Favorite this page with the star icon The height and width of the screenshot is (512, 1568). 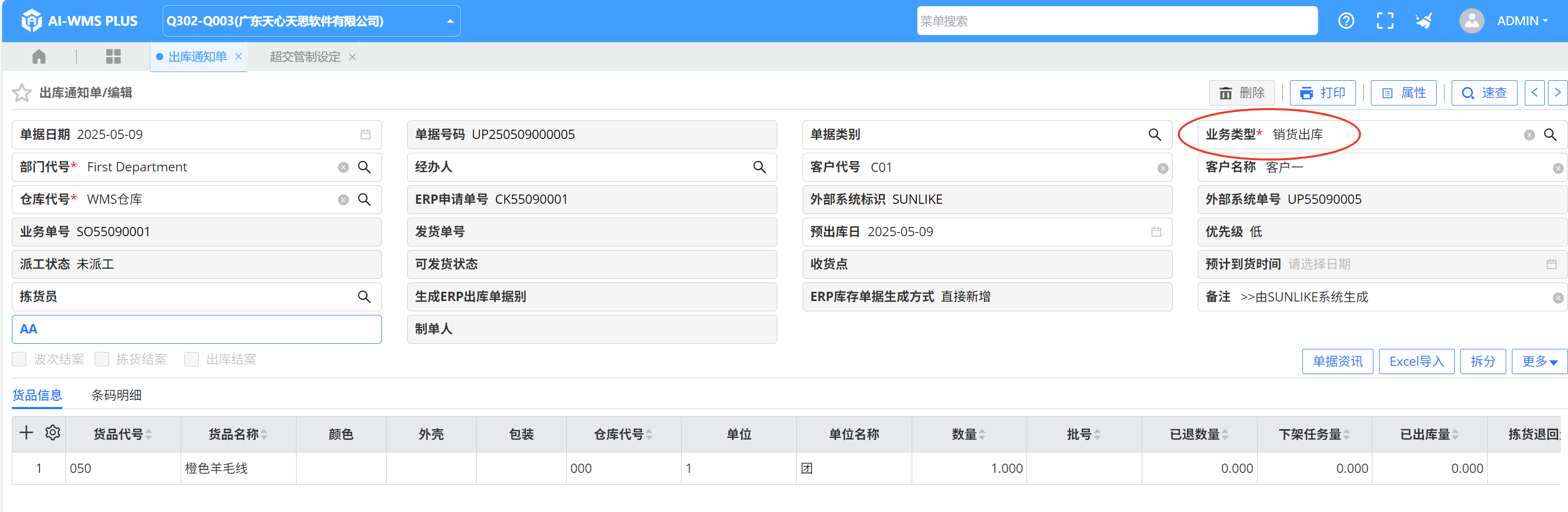click(22, 93)
